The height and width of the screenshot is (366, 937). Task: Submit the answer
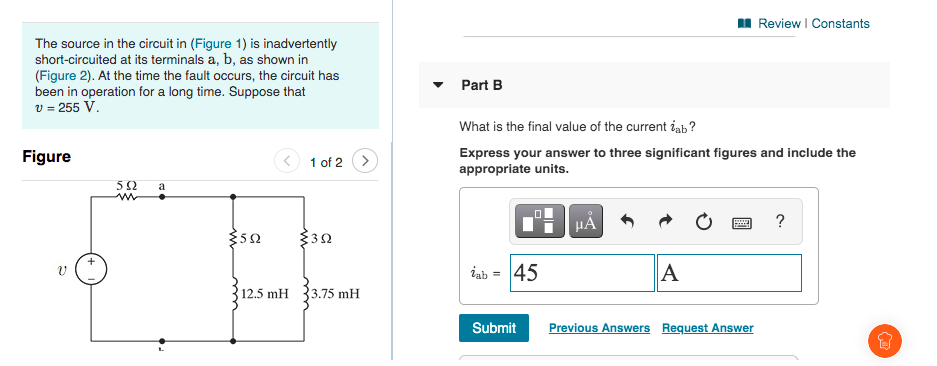click(494, 328)
